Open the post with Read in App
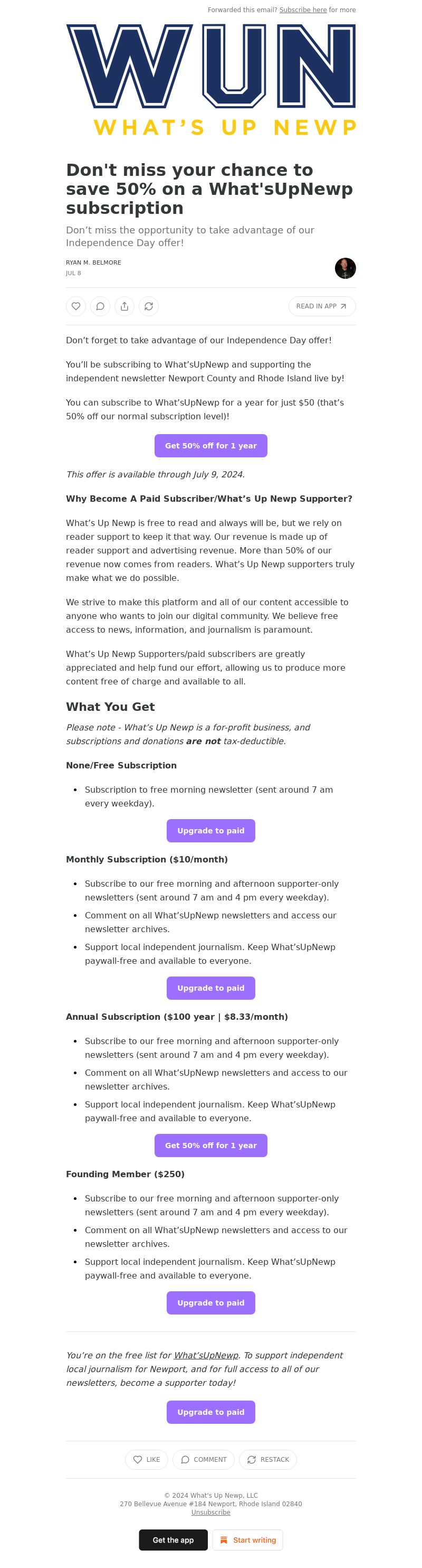 [322, 306]
